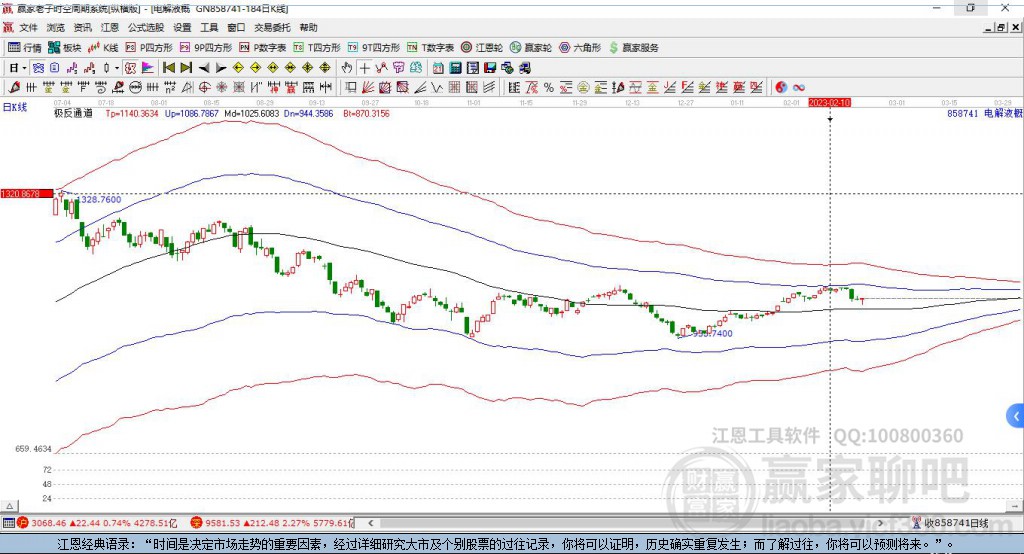Viewport: 1024px width, 554px height.
Task: Open the T四方形 tool
Action: tap(317, 48)
